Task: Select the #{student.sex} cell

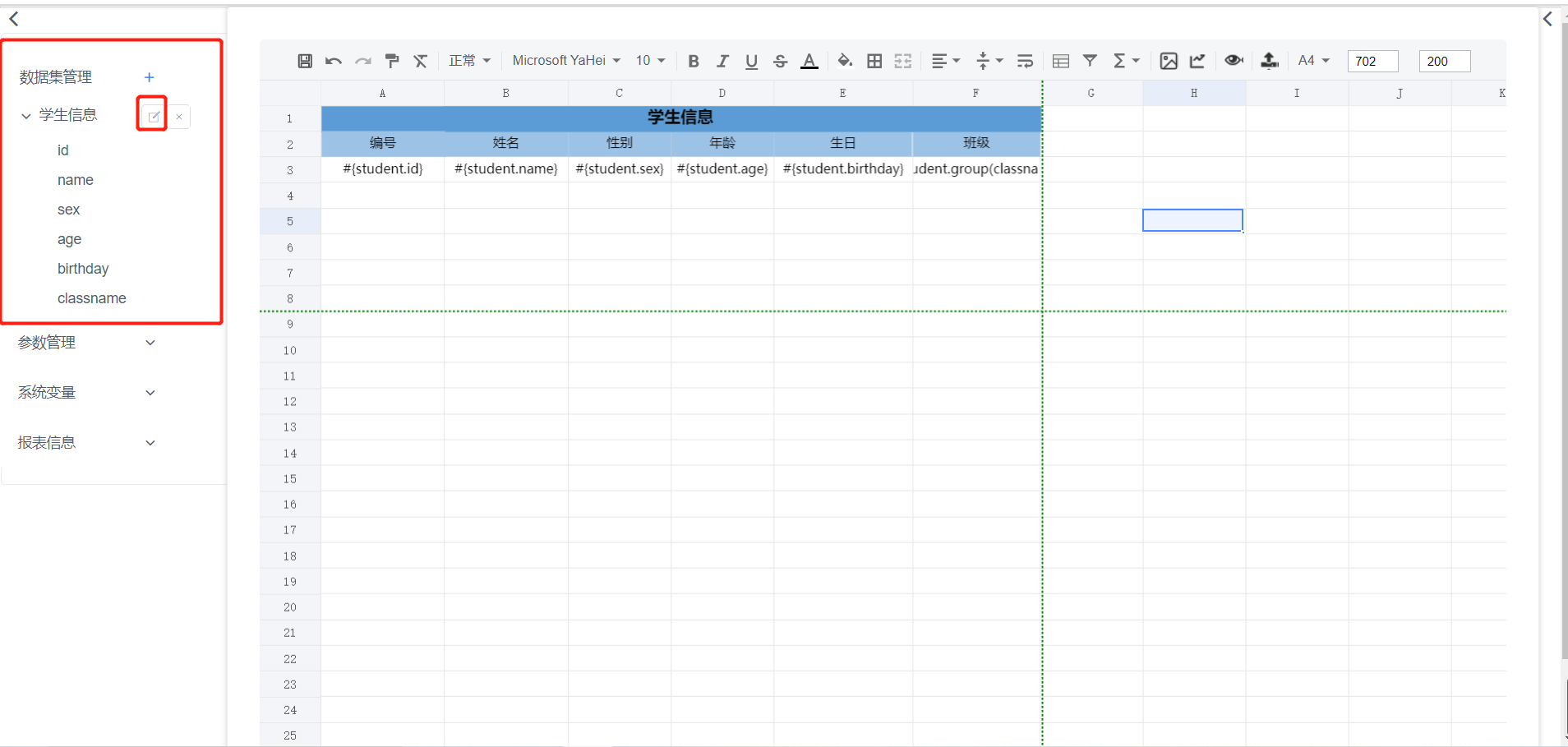Action: pyautogui.click(x=620, y=169)
